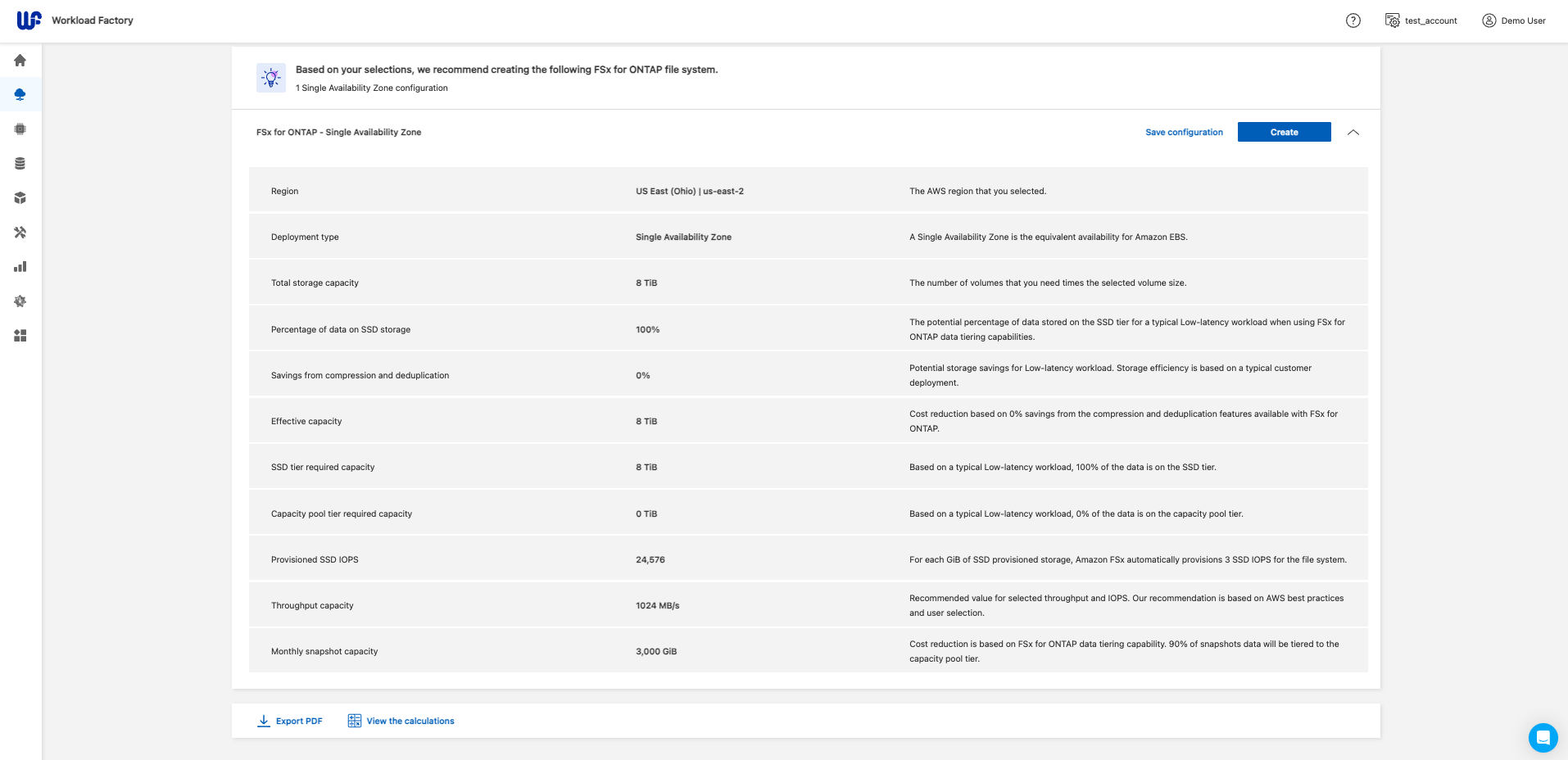Select the cloud storage sidebar icon
Viewport: 1568px width, 760px height.
click(x=20, y=95)
